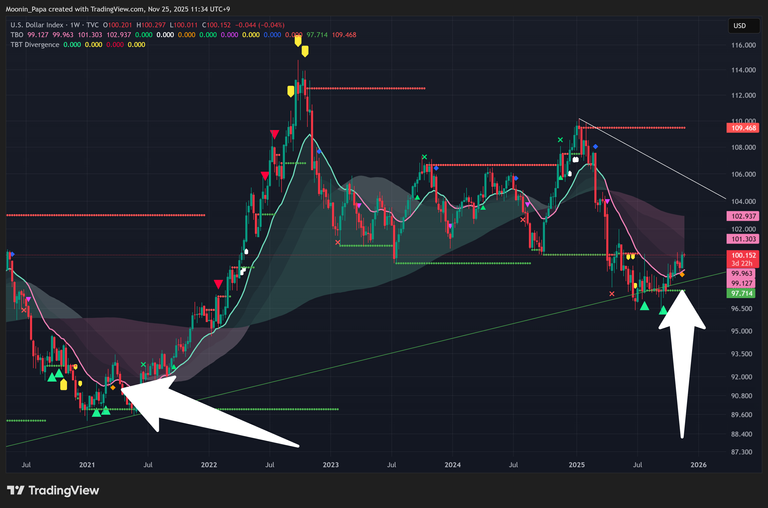This screenshot has width=768, height=508.
Task: Click the green 97.714 price label
Action: pyautogui.click(x=742, y=292)
